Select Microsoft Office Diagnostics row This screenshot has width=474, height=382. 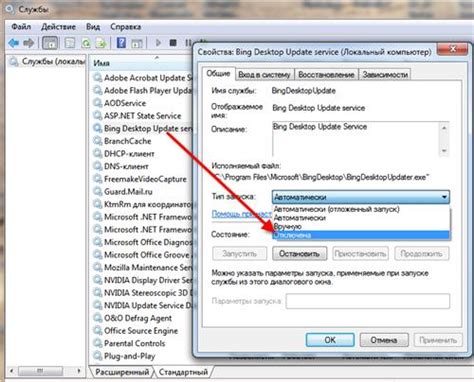click(143, 242)
